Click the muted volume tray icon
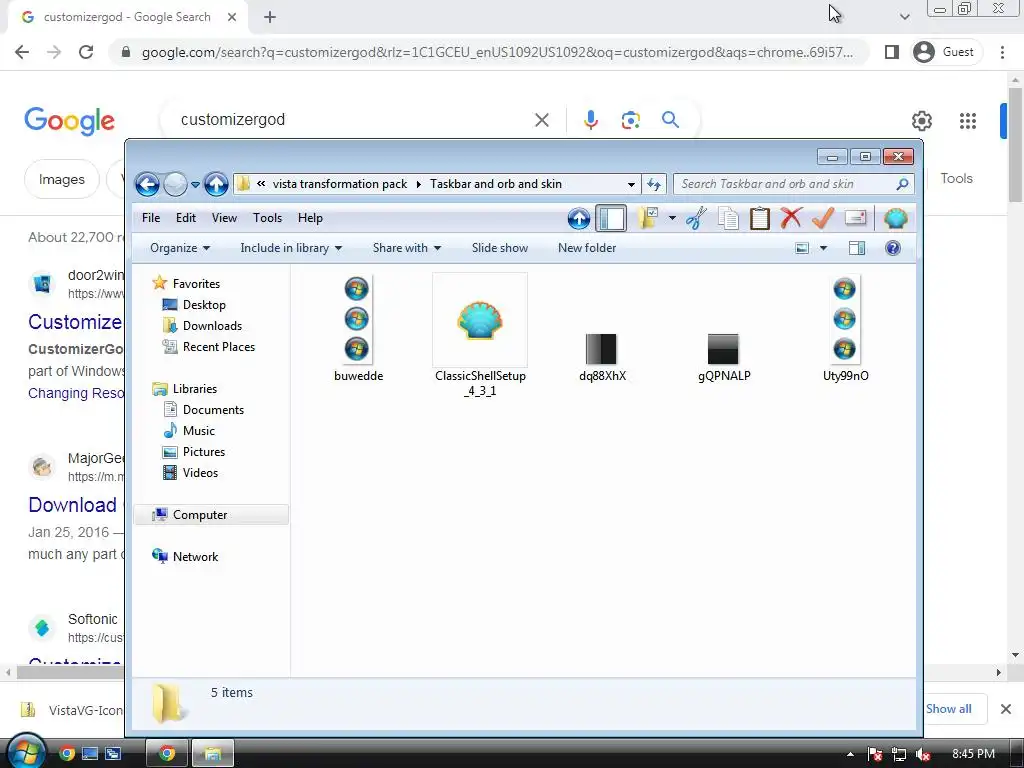Image resolution: width=1024 pixels, height=768 pixels. [x=923, y=754]
